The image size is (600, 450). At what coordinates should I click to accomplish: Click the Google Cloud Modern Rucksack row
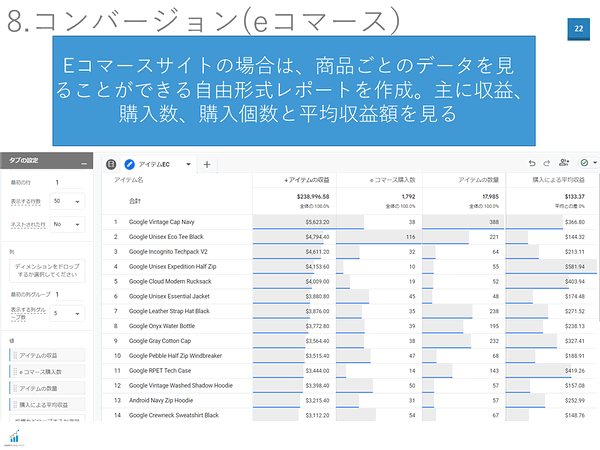click(x=349, y=282)
